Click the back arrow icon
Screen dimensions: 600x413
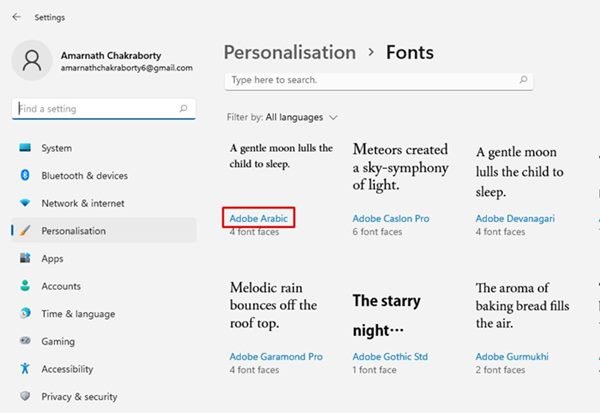pyautogui.click(x=16, y=17)
